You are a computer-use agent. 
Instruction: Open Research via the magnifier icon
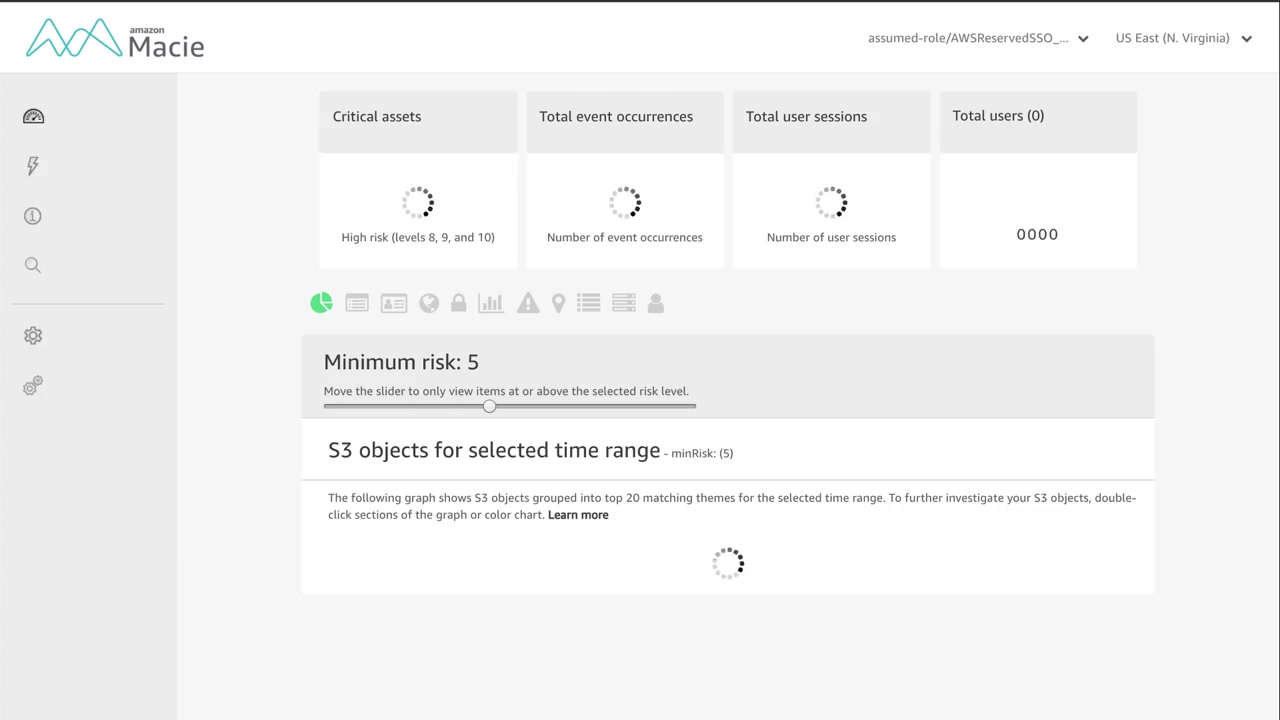(x=33, y=265)
